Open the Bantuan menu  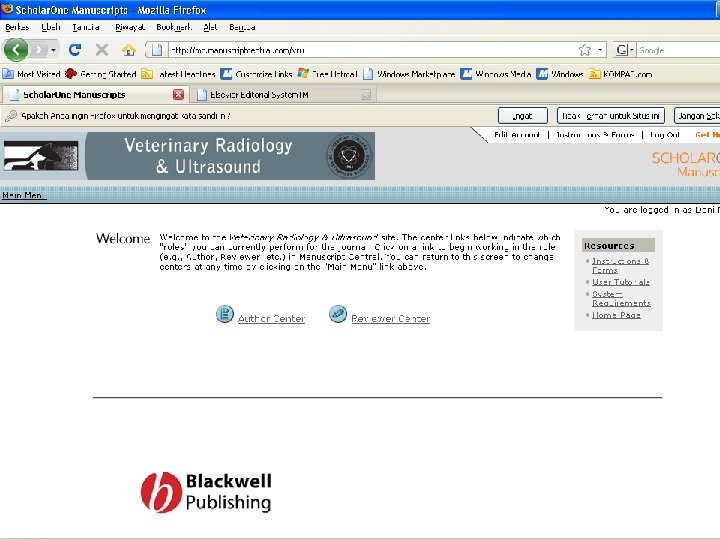(x=242, y=27)
